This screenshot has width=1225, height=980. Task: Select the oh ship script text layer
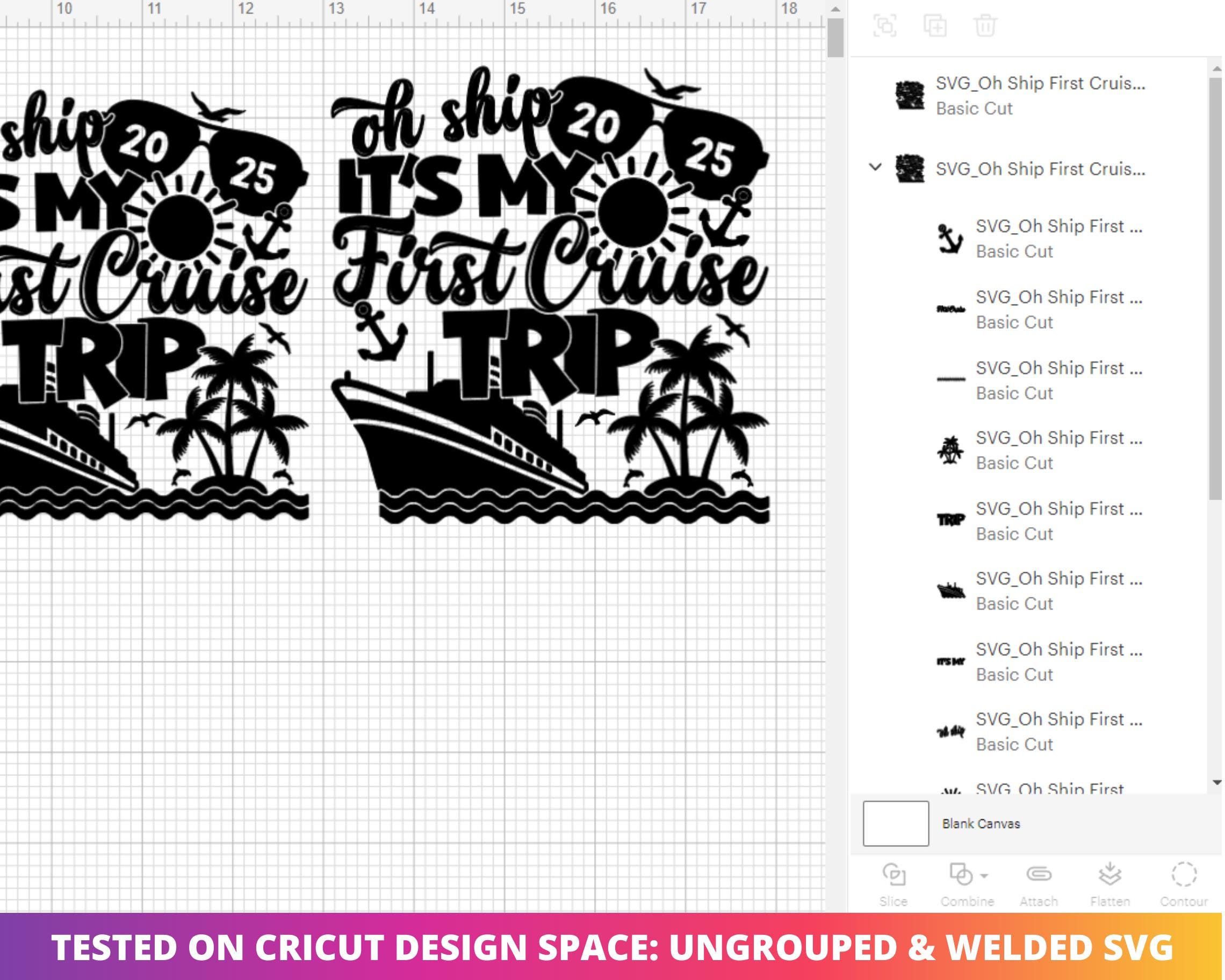point(1040,732)
